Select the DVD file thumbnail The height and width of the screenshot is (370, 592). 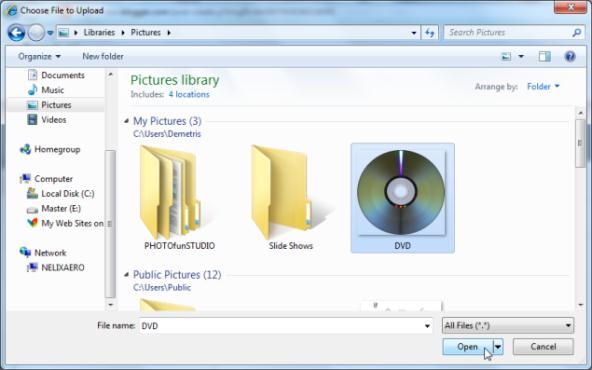tap(402, 198)
